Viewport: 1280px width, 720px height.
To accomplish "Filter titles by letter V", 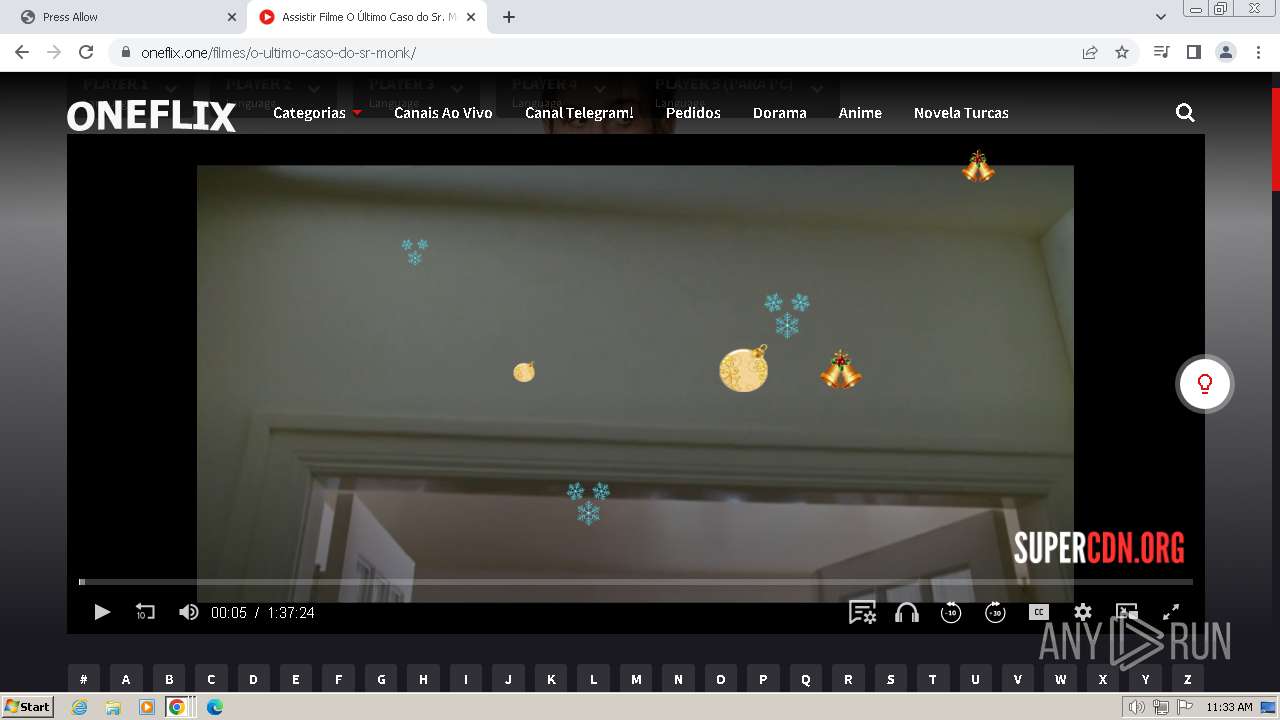I will tap(1018, 679).
